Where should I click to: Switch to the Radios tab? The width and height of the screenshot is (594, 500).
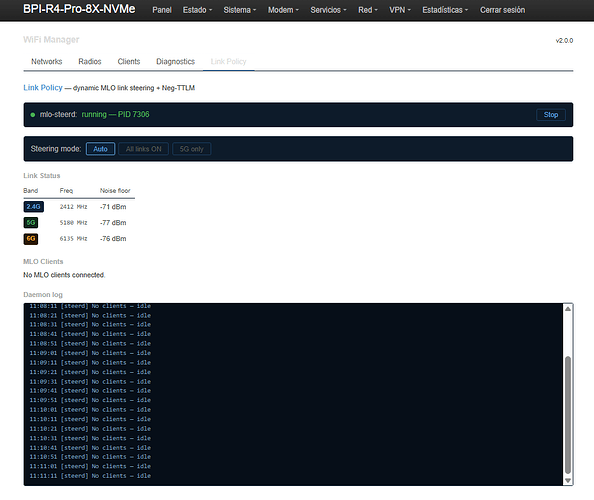[90, 61]
